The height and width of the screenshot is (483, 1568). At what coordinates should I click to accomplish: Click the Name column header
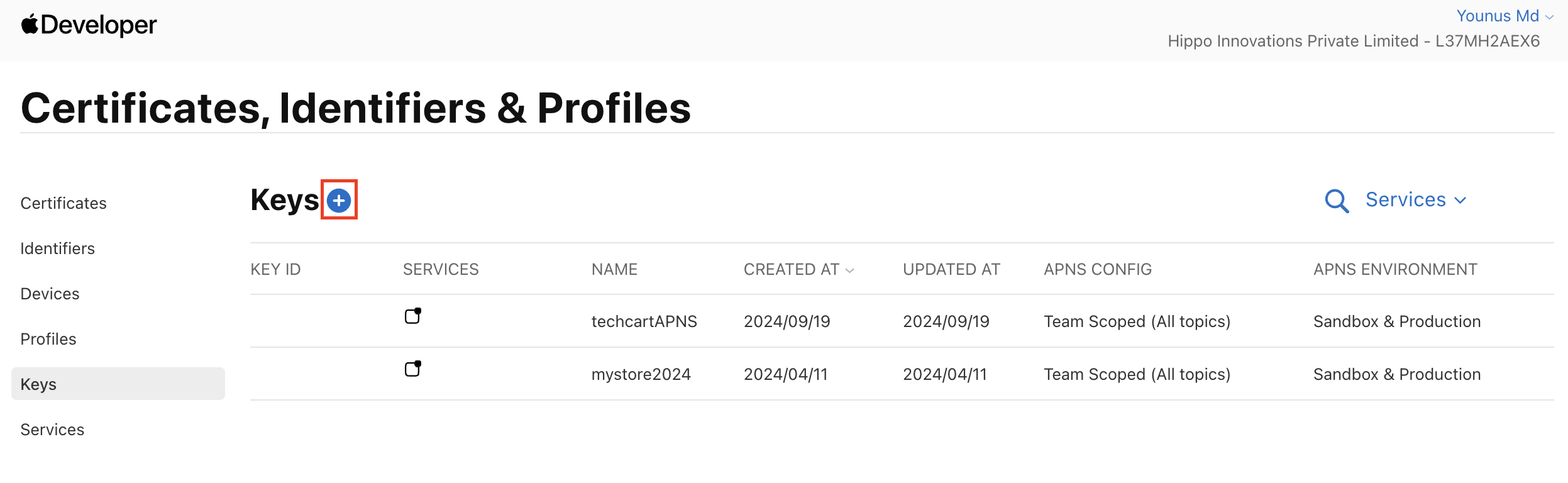(614, 269)
